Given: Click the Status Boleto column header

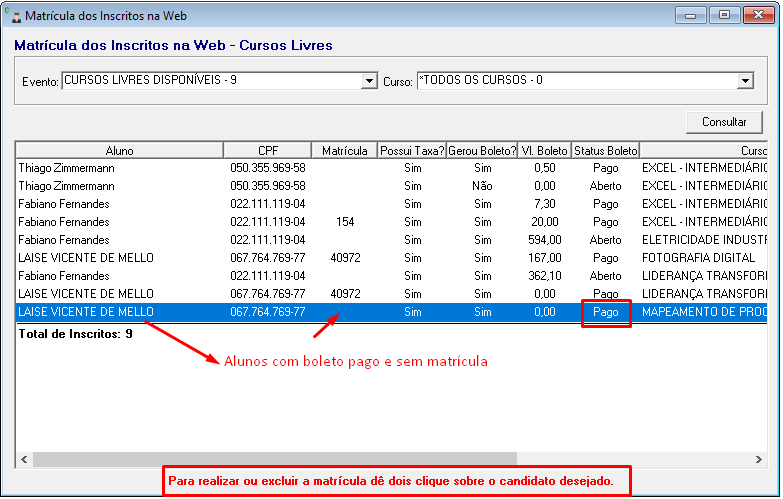Looking at the screenshot, I should [606, 151].
